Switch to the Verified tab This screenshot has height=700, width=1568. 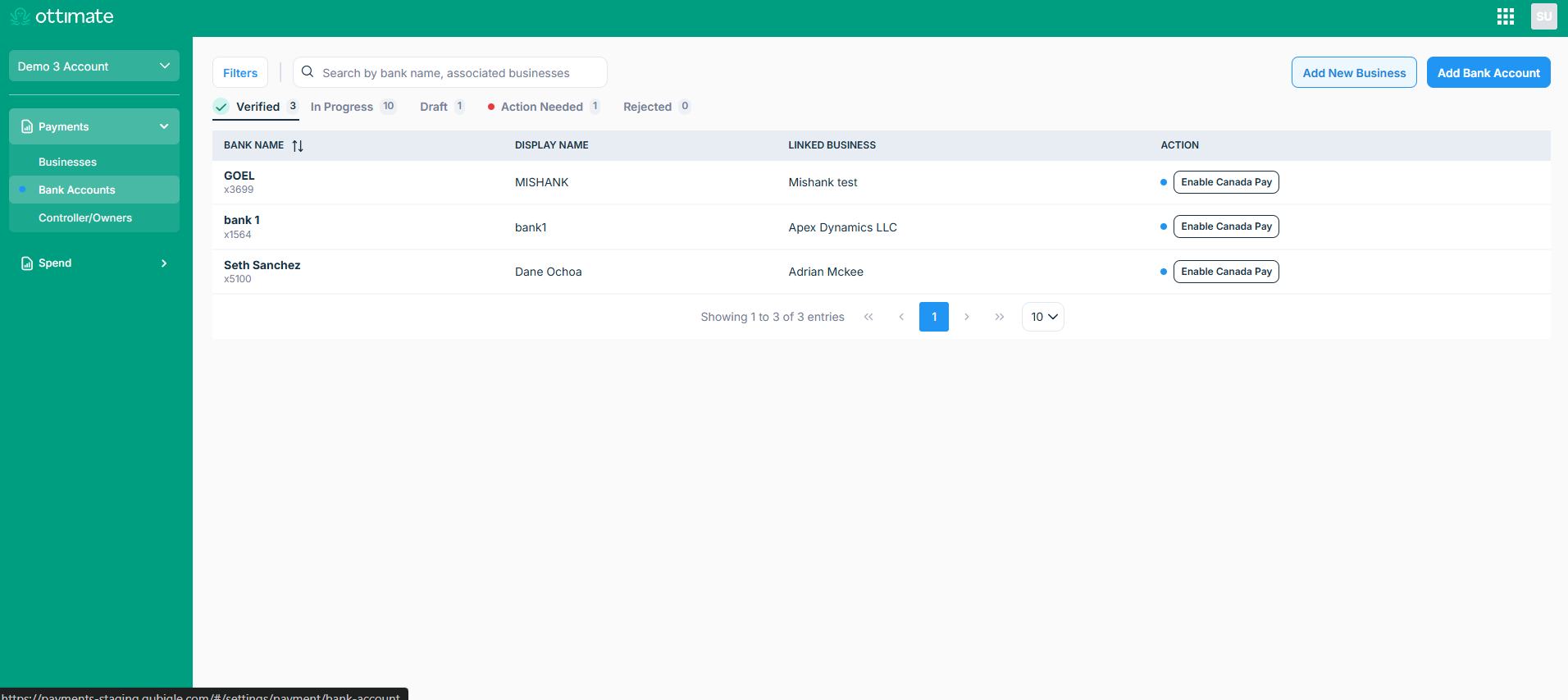(256, 107)
